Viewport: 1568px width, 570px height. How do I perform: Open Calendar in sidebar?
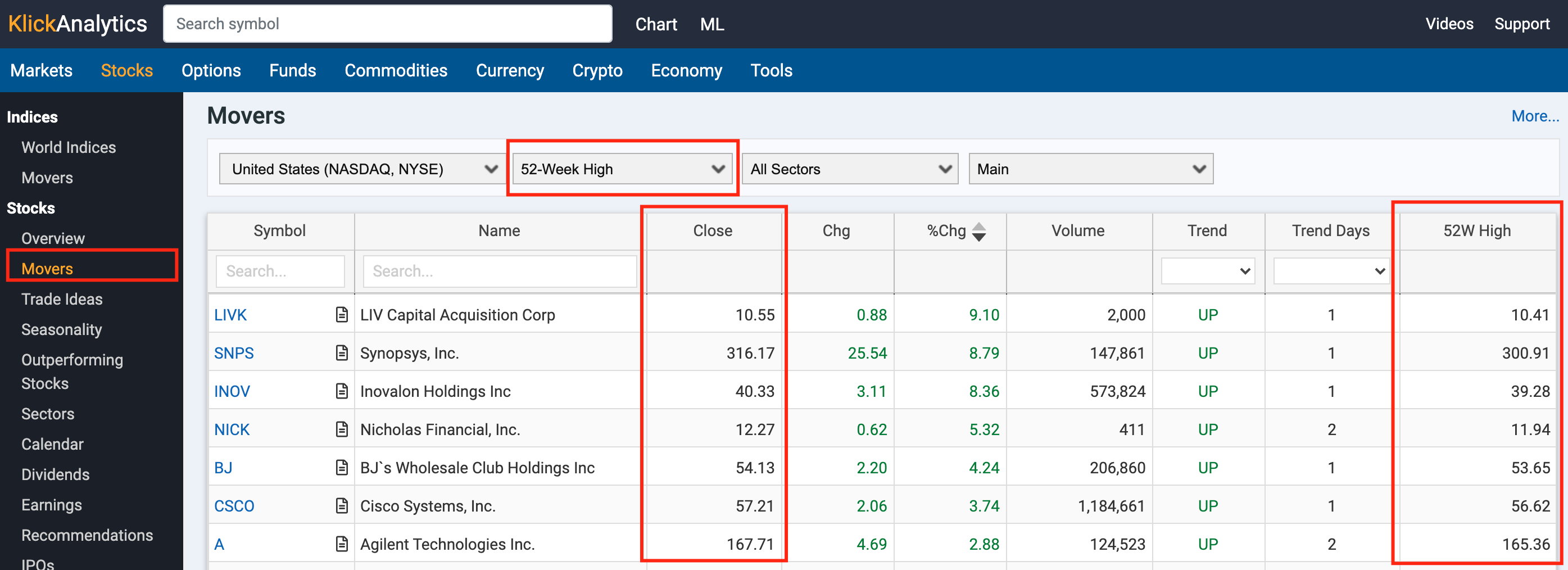point(52,445)
